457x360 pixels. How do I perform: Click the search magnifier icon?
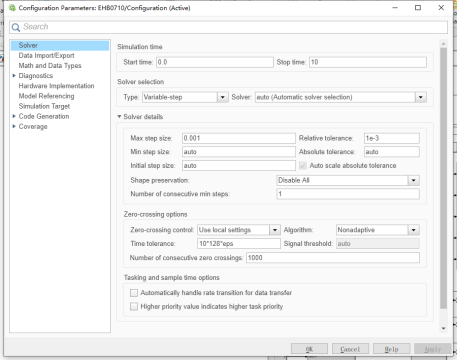tap(16, 27)
